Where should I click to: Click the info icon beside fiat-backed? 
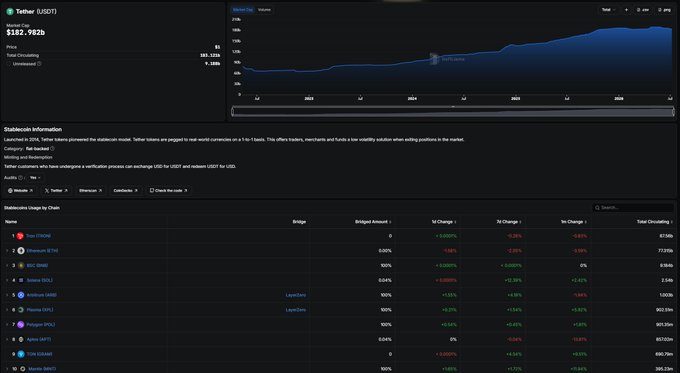pyautogui.click(x=52, y=149)
